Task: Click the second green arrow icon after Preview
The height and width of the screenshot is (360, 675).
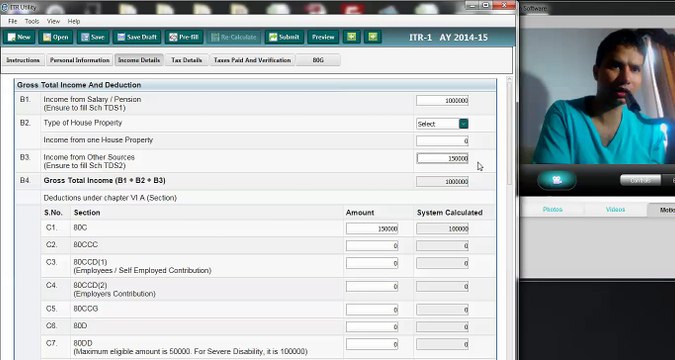Action: coord(373,37)
